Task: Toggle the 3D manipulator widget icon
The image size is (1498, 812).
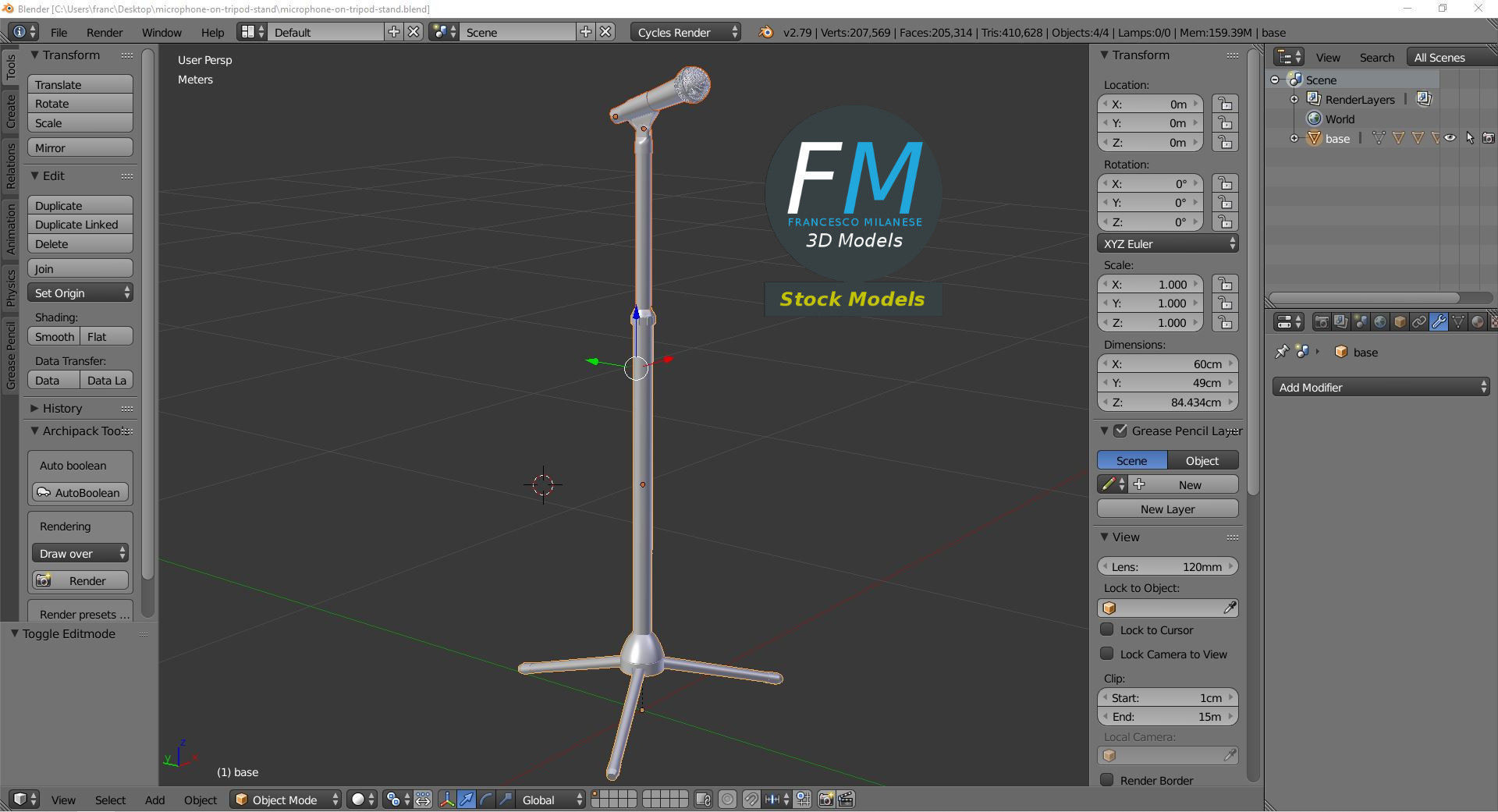Action: [447, 800]
